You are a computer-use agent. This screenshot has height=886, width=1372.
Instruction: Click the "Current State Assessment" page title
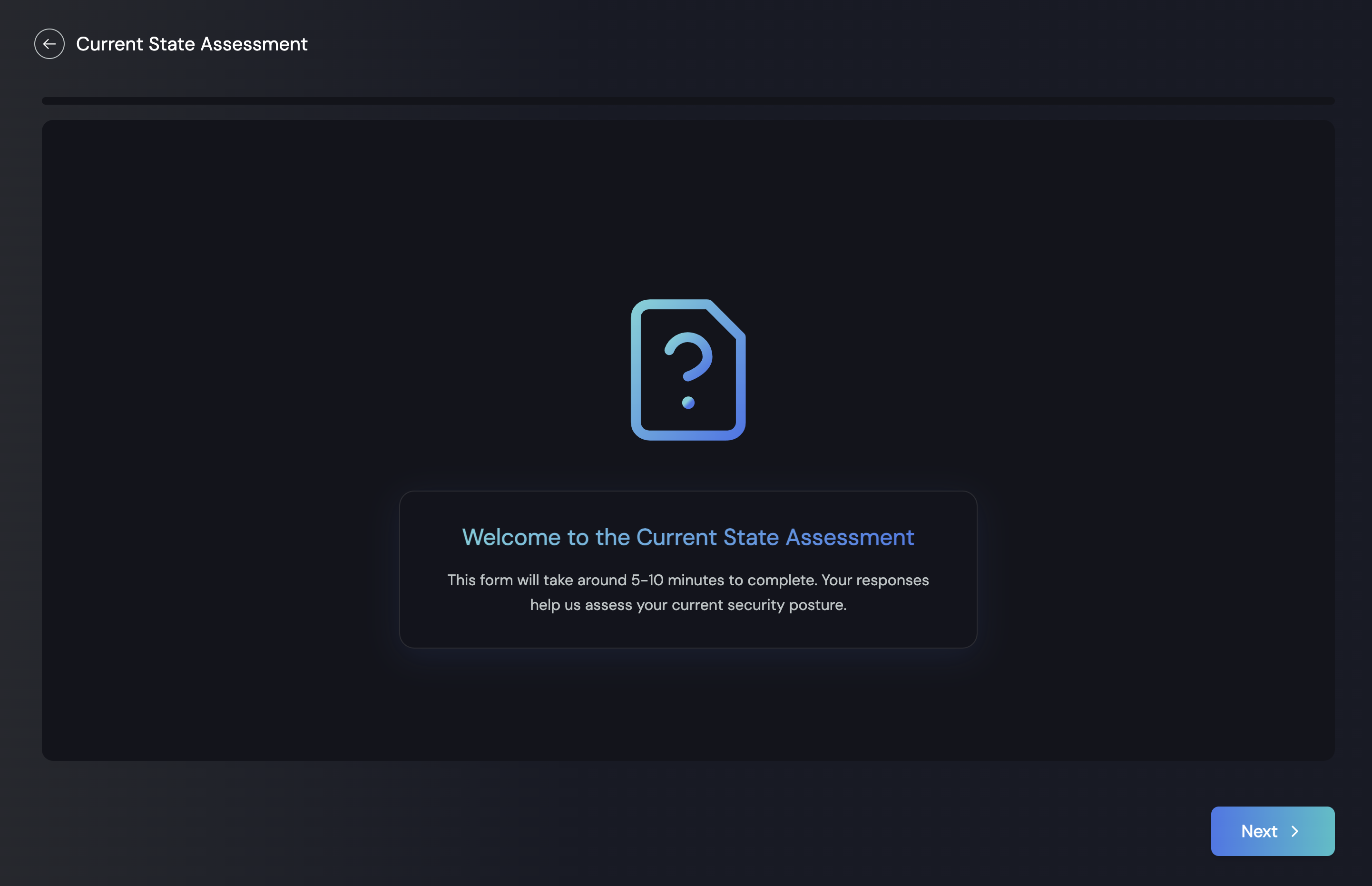(192, 44)
